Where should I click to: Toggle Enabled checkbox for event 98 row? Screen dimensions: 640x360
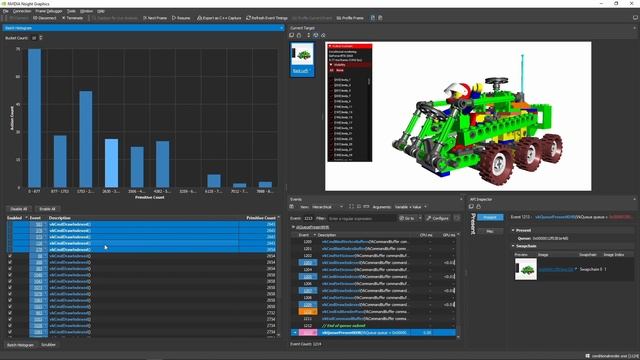click(10, 256)
